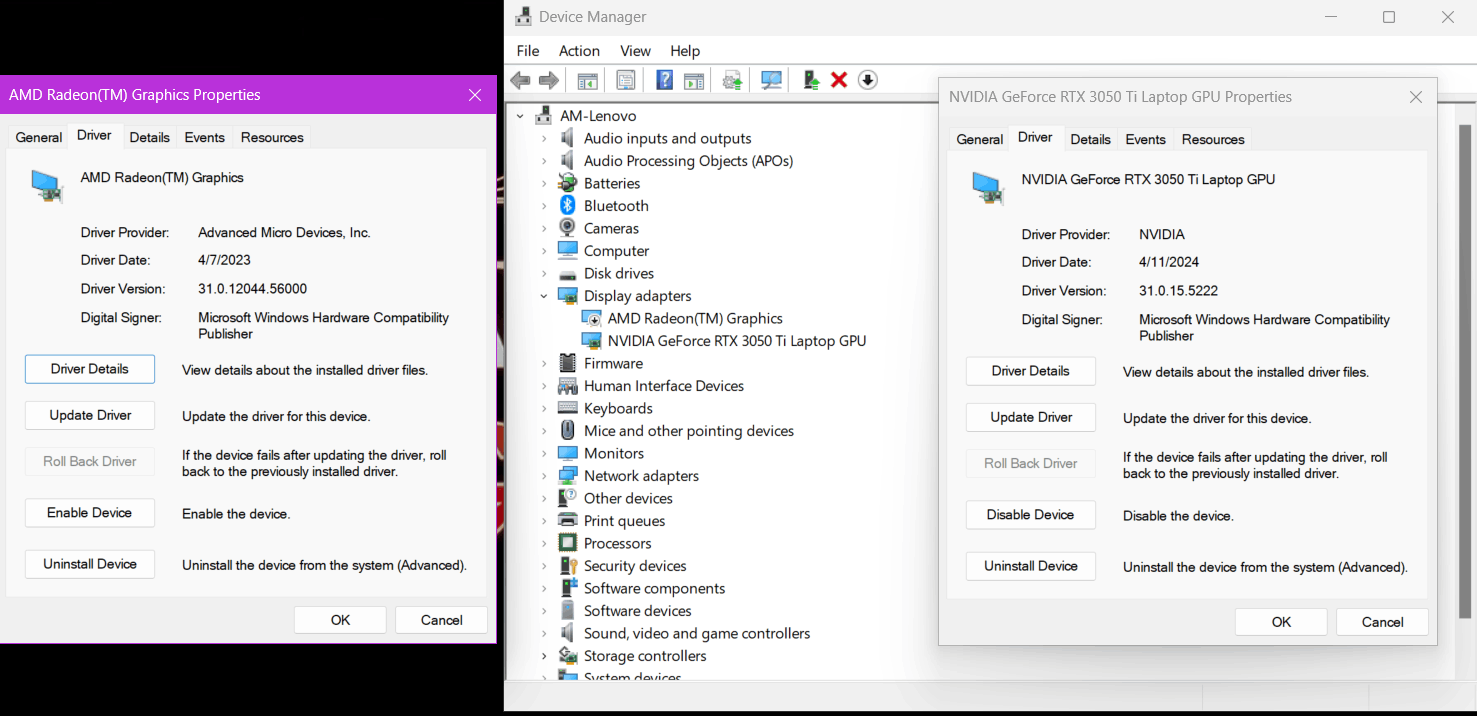Collapse the AM-Lenovo root node
Image resolution: width=1477 pixels, height=716 pixels.
click(520, 116)
